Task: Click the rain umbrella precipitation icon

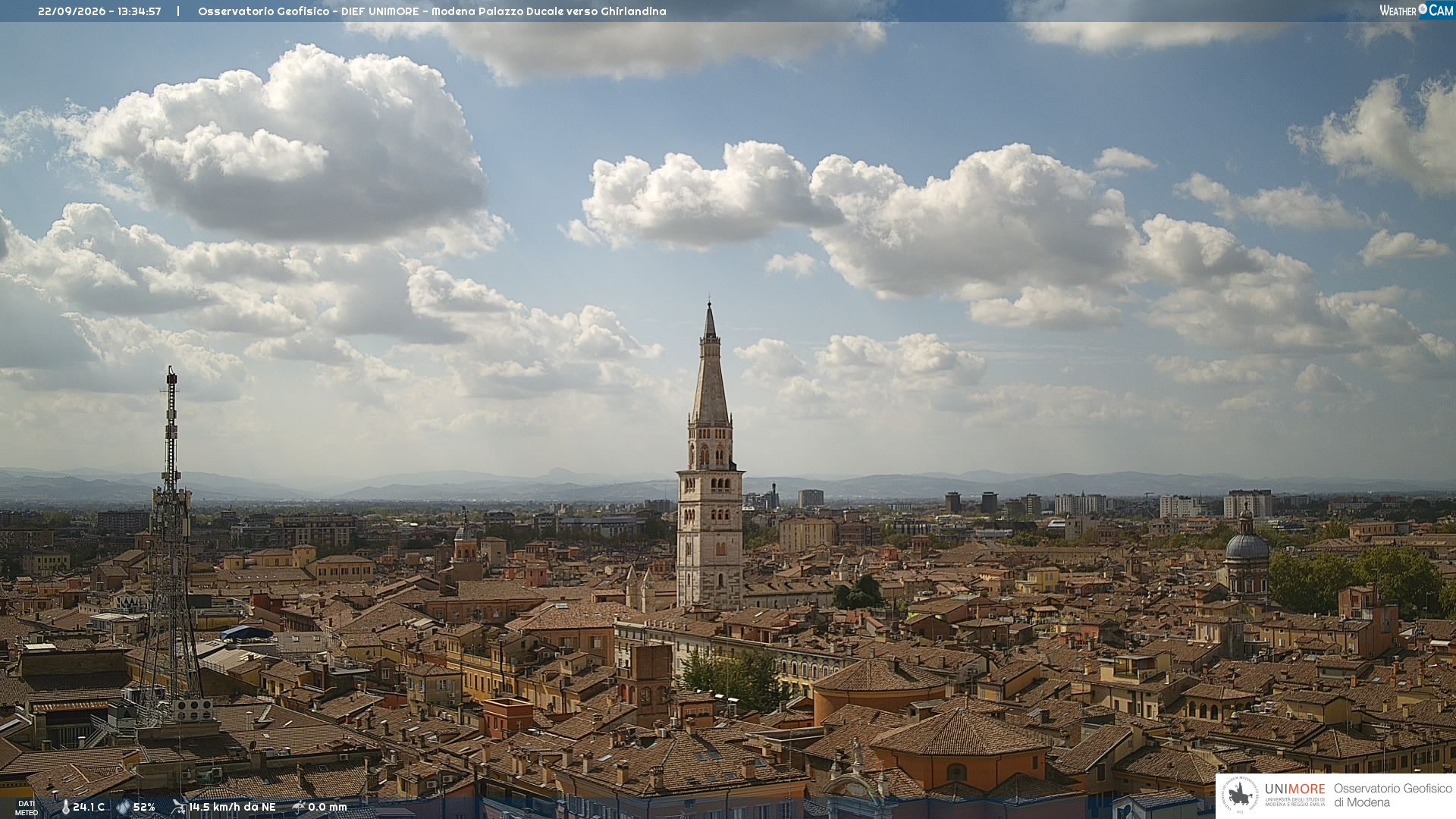Action: point(299,807)
